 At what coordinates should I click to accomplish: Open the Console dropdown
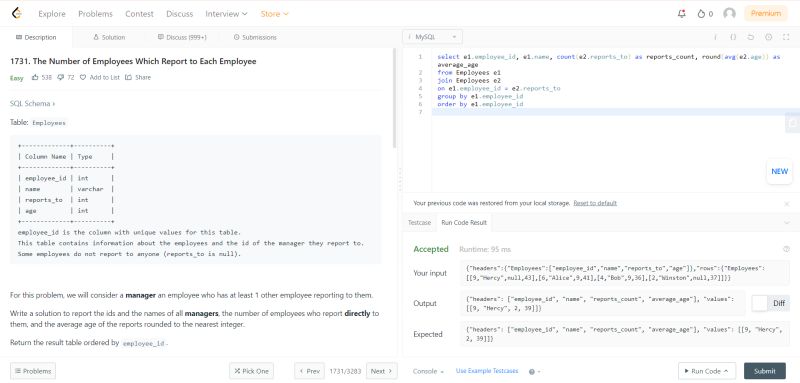point(428,371)
